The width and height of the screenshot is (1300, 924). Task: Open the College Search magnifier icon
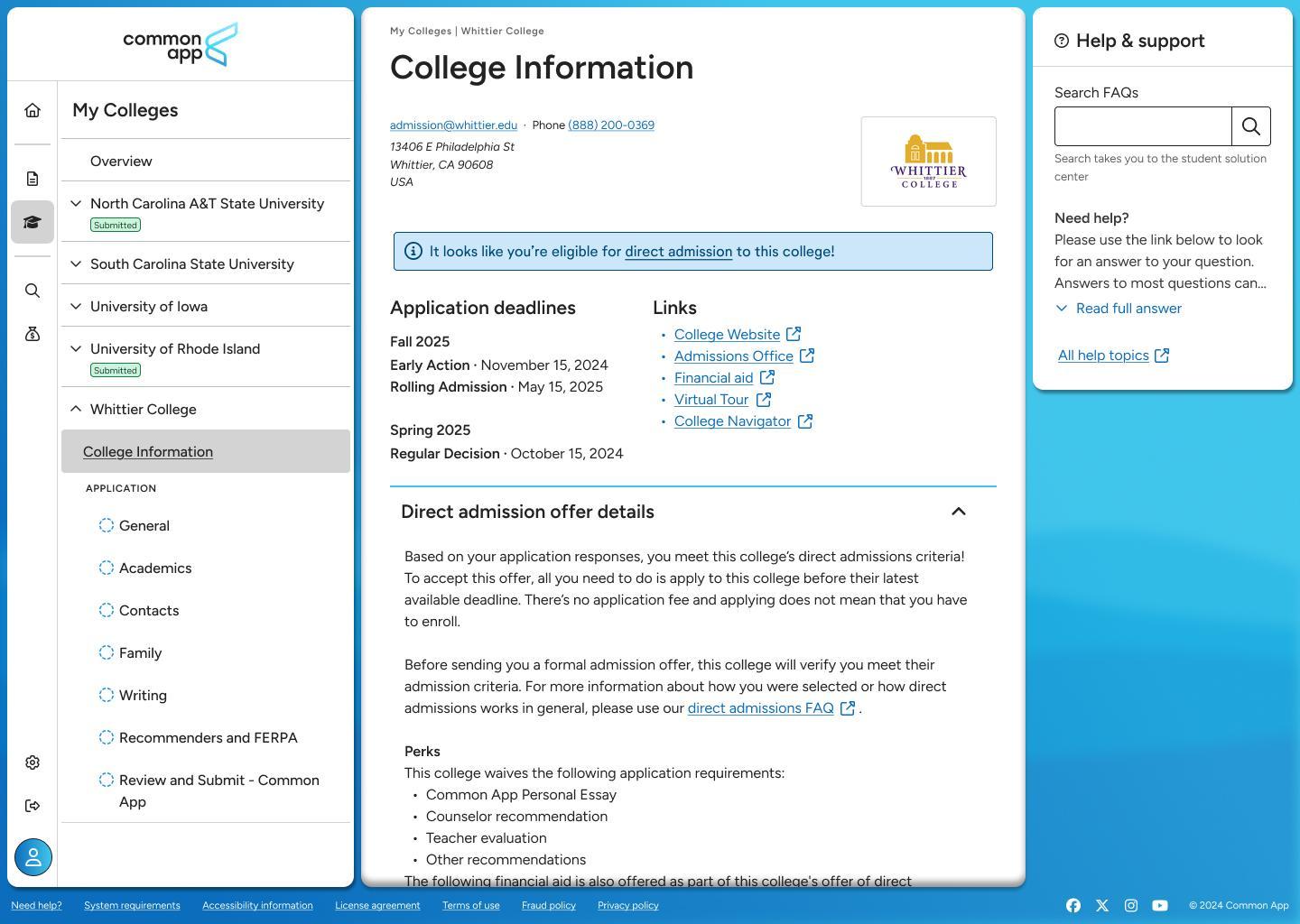[x=32, y=291]
